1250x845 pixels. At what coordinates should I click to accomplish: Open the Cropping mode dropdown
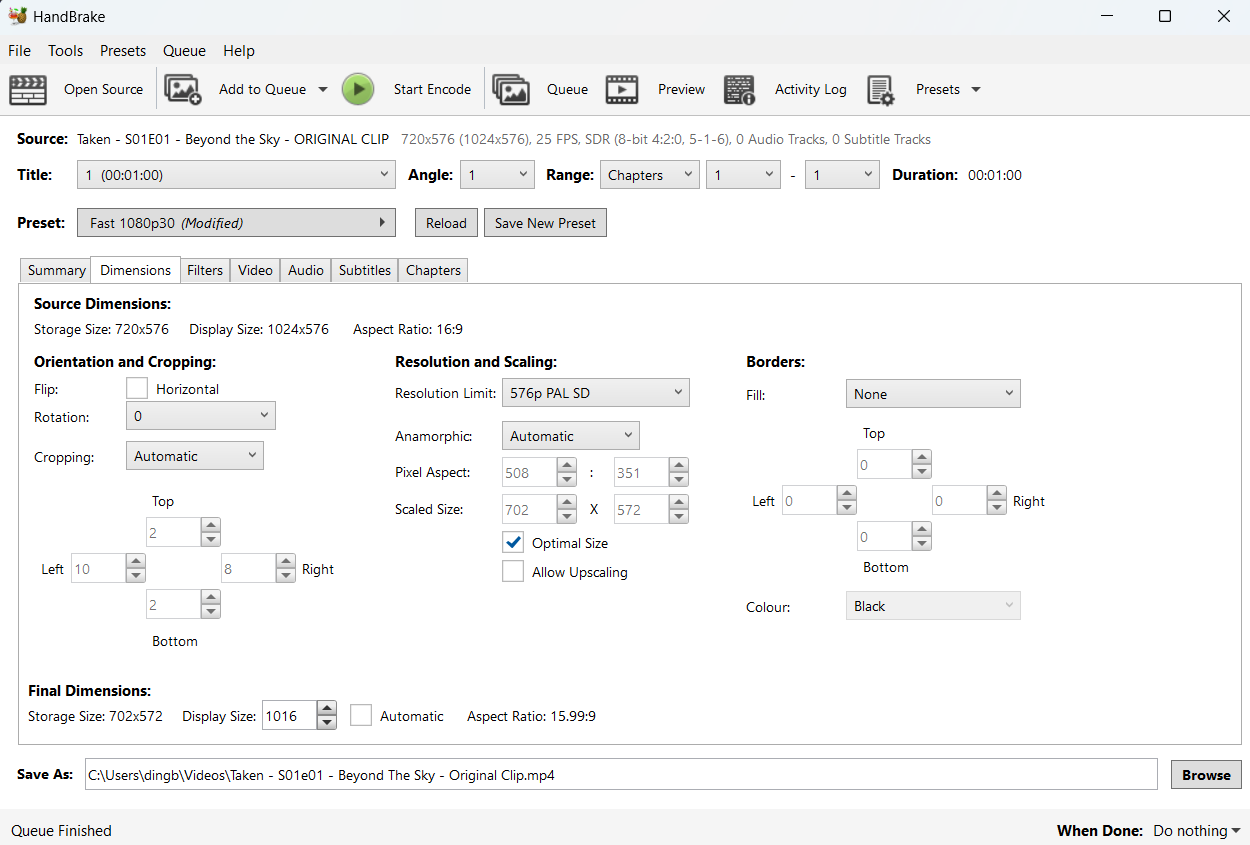[195, 456]
